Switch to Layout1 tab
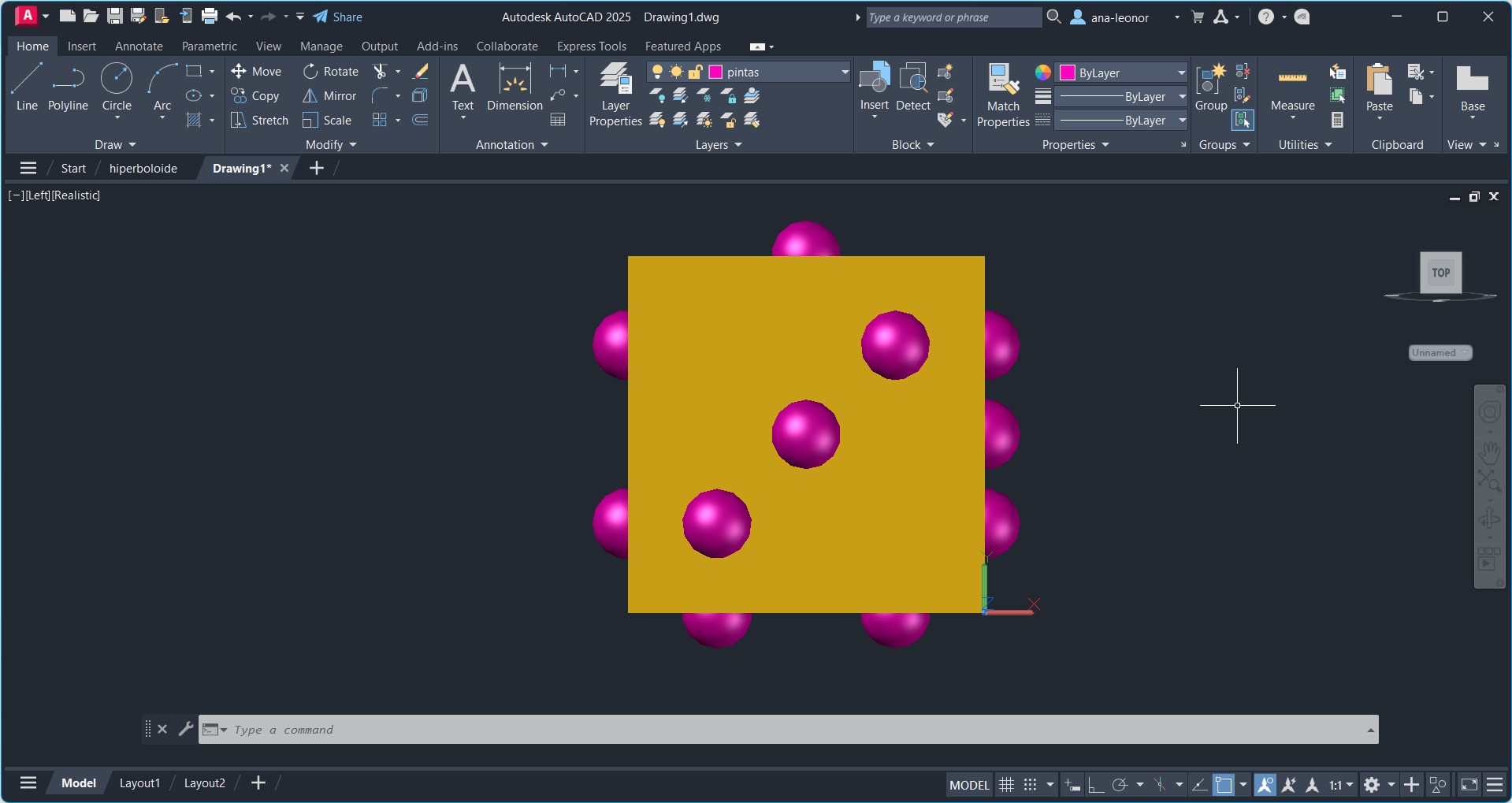 tap(139, 783)
